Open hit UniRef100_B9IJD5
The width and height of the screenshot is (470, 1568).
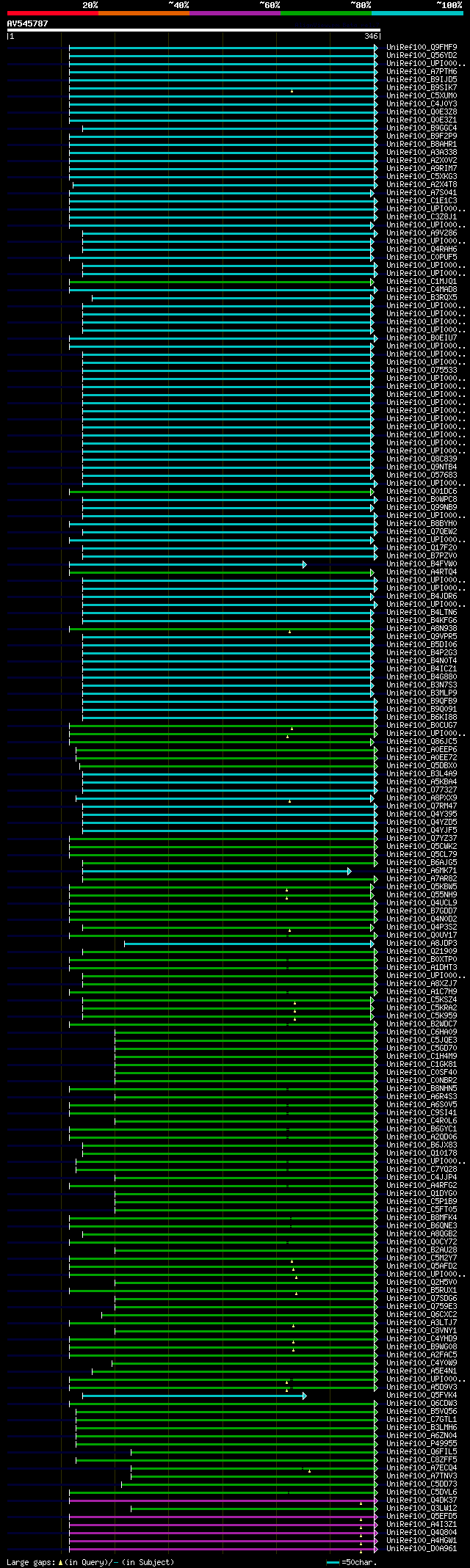(x=422, y=79)
